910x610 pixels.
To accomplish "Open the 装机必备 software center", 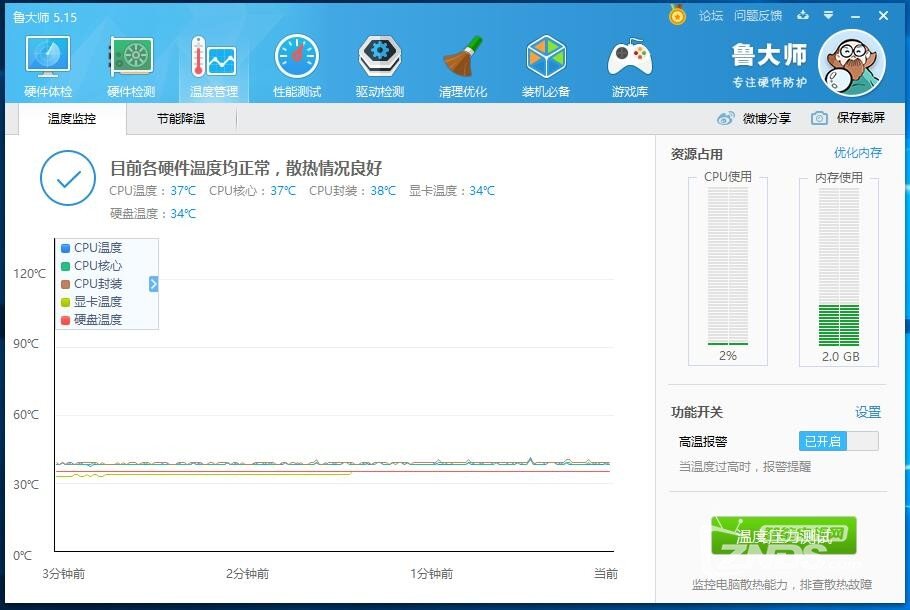I will pyautogui.click(x=546, y=63).
